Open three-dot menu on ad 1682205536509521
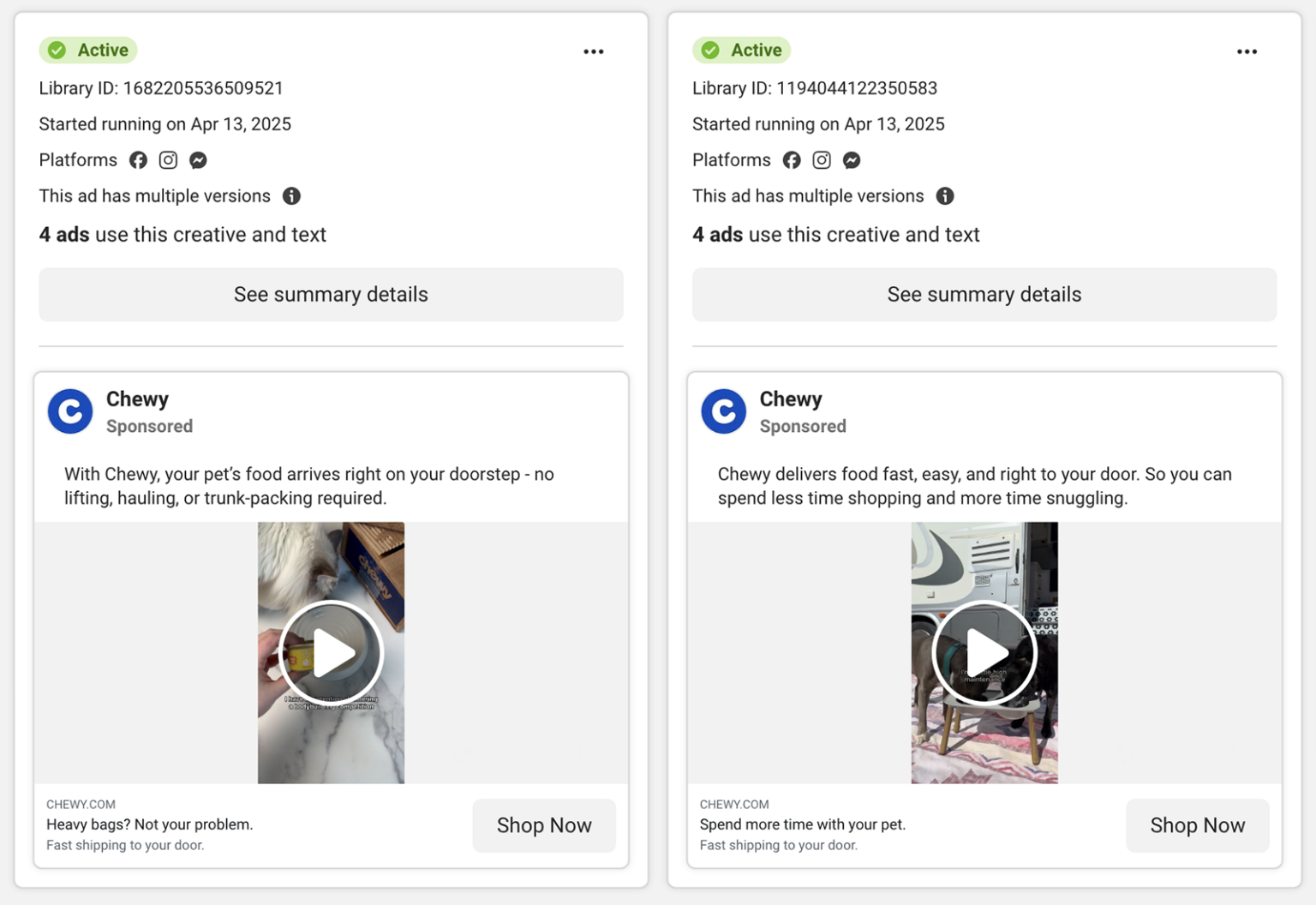 coord(594,51)
